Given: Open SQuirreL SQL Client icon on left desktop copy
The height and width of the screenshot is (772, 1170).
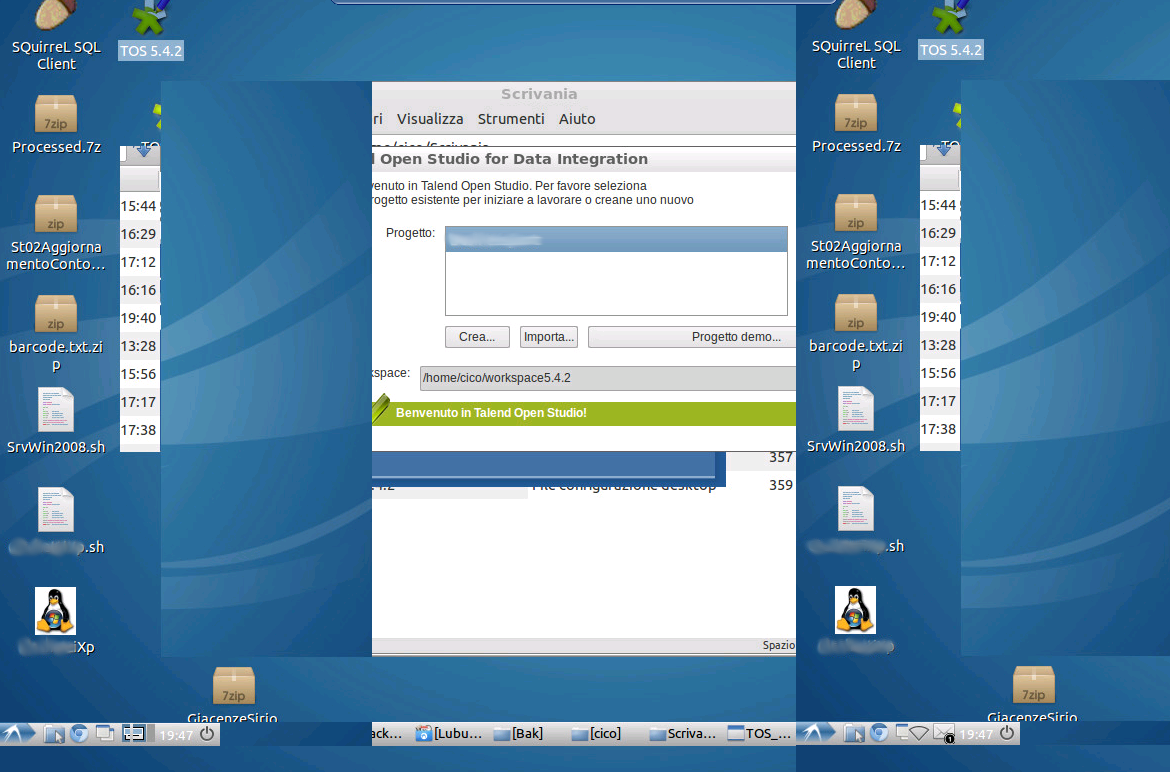Looking at the screenshot, I should tap(56, 35).
